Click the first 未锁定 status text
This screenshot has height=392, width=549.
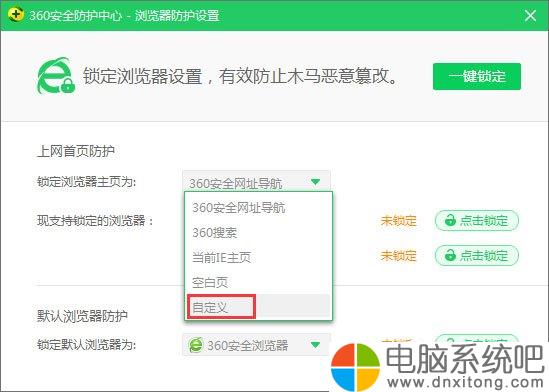398,221
